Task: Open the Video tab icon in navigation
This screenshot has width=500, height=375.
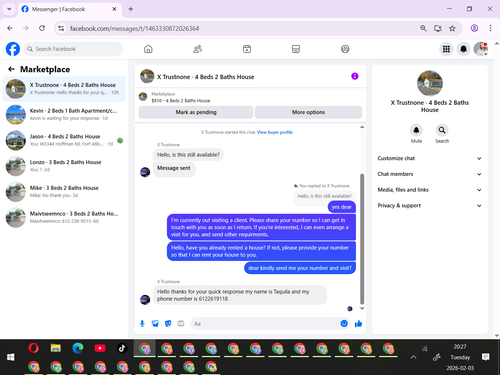Action: click(247, 49)
